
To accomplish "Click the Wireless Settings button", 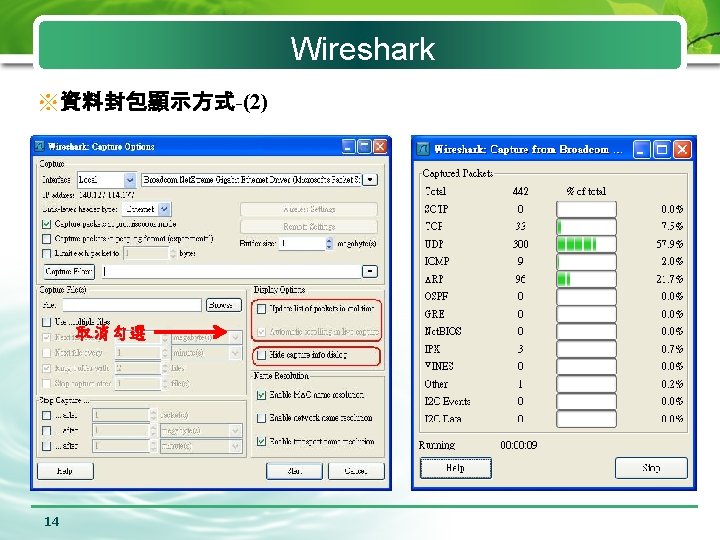I will (309, 209).
